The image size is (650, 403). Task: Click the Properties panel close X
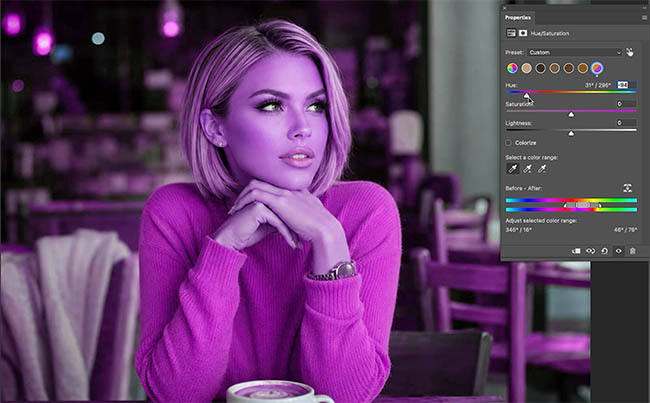coord(504,8)
